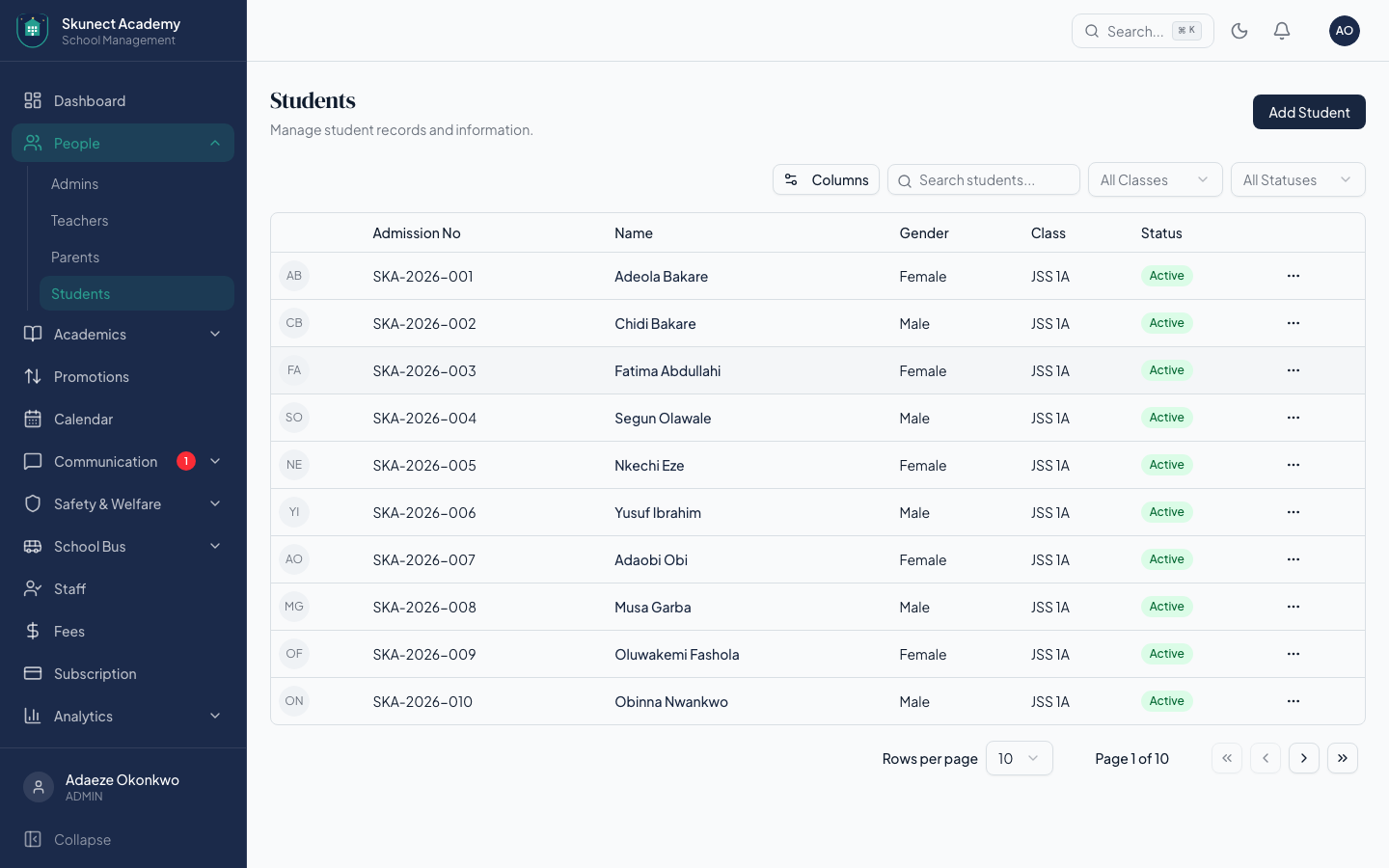This screenshot has height=868, width=1389.
Task: Go to next page of students
Action: point(1304,758)
